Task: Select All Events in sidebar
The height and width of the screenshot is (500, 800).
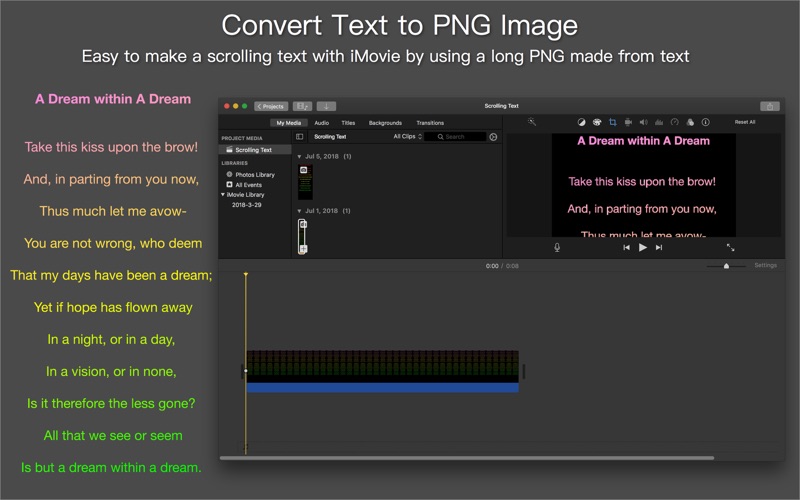Action: pos(248,185)
